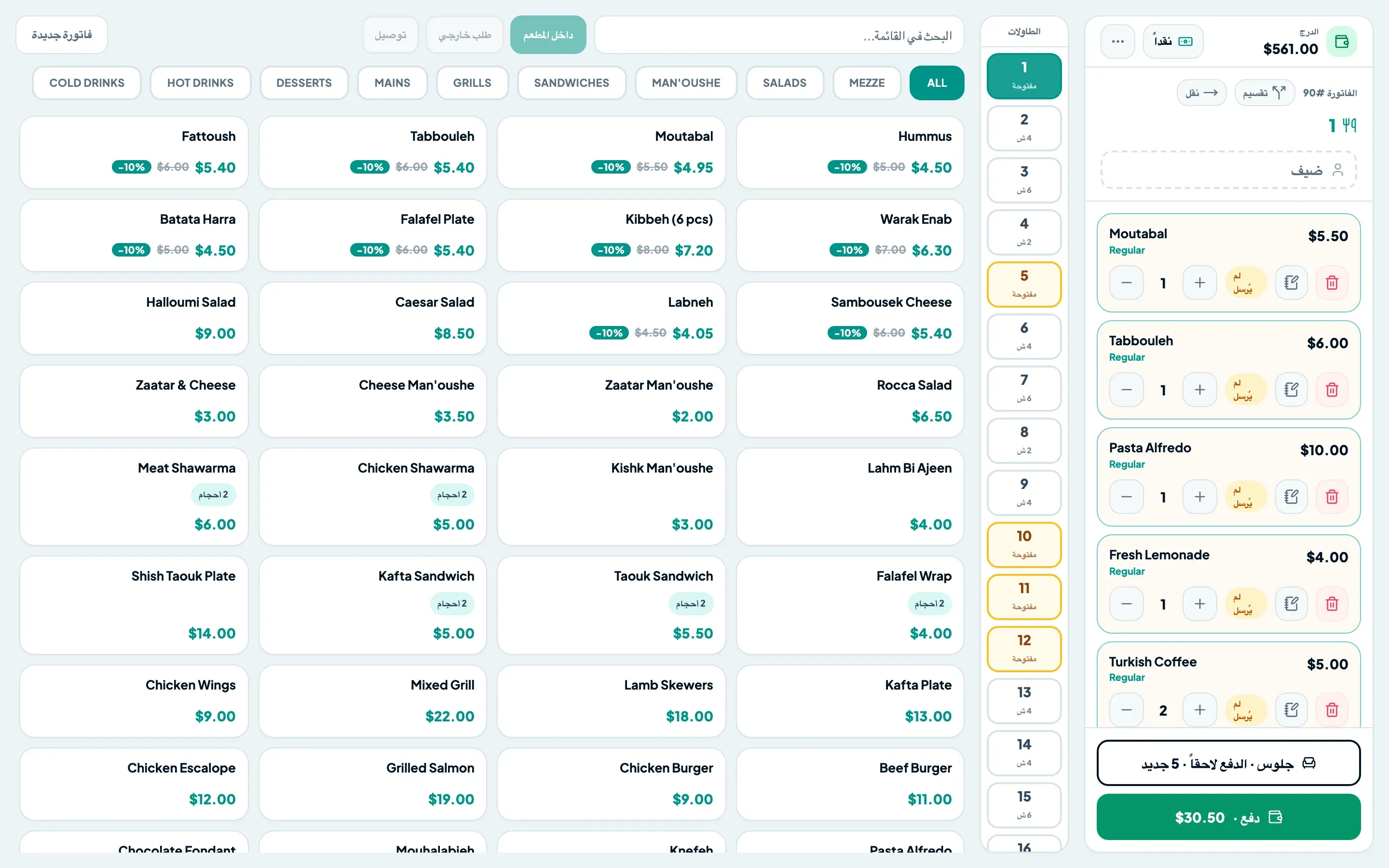Click the guest customer field
The height and width of the screenshot is (868, 1389).
tap(1228, 170)
